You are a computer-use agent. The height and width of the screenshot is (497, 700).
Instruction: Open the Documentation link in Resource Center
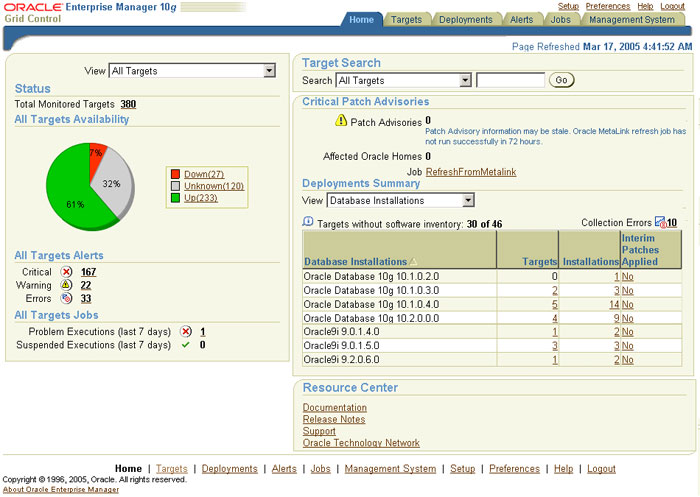point(335,407)
